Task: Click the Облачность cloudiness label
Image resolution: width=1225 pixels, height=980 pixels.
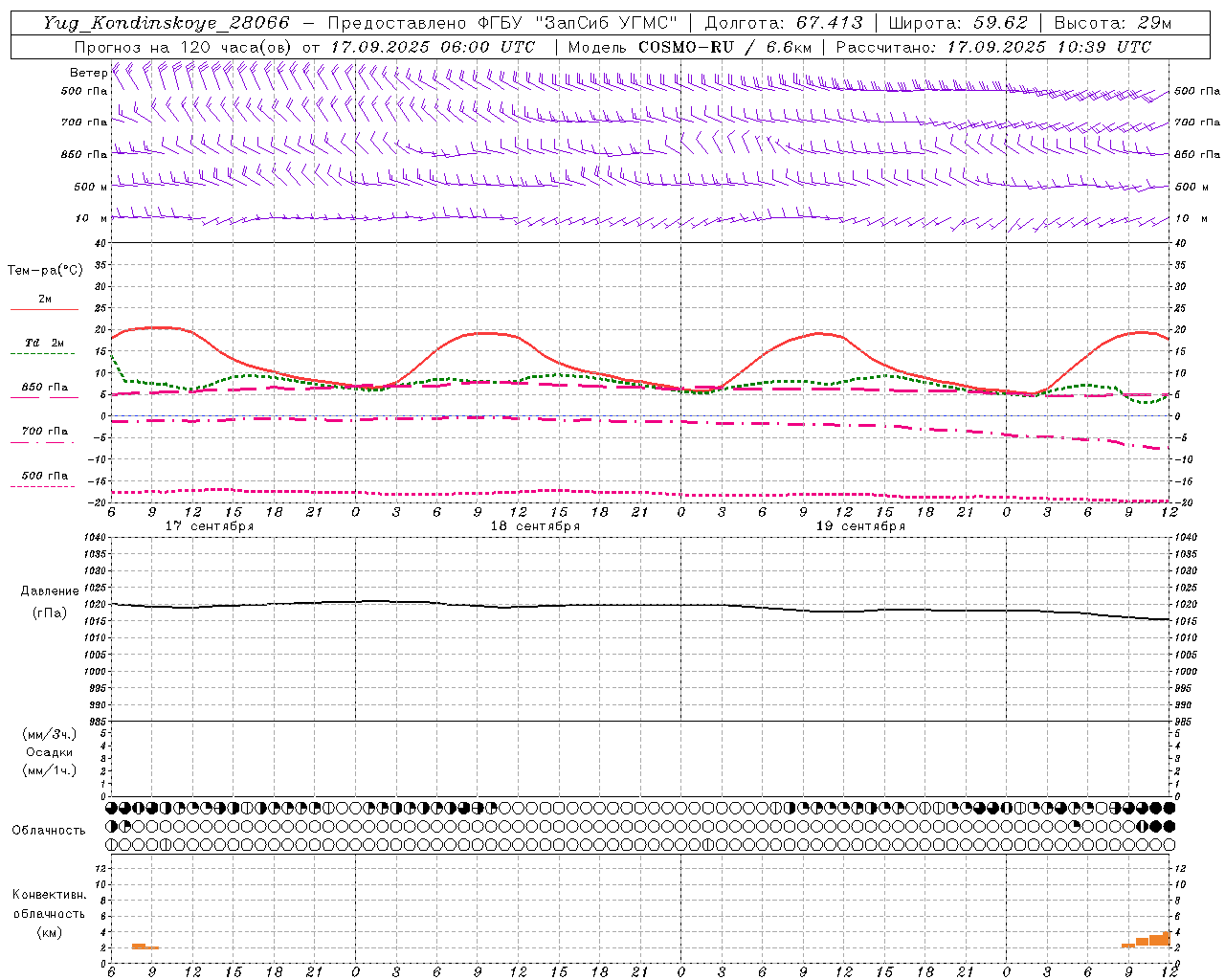Action: [49, 831]
